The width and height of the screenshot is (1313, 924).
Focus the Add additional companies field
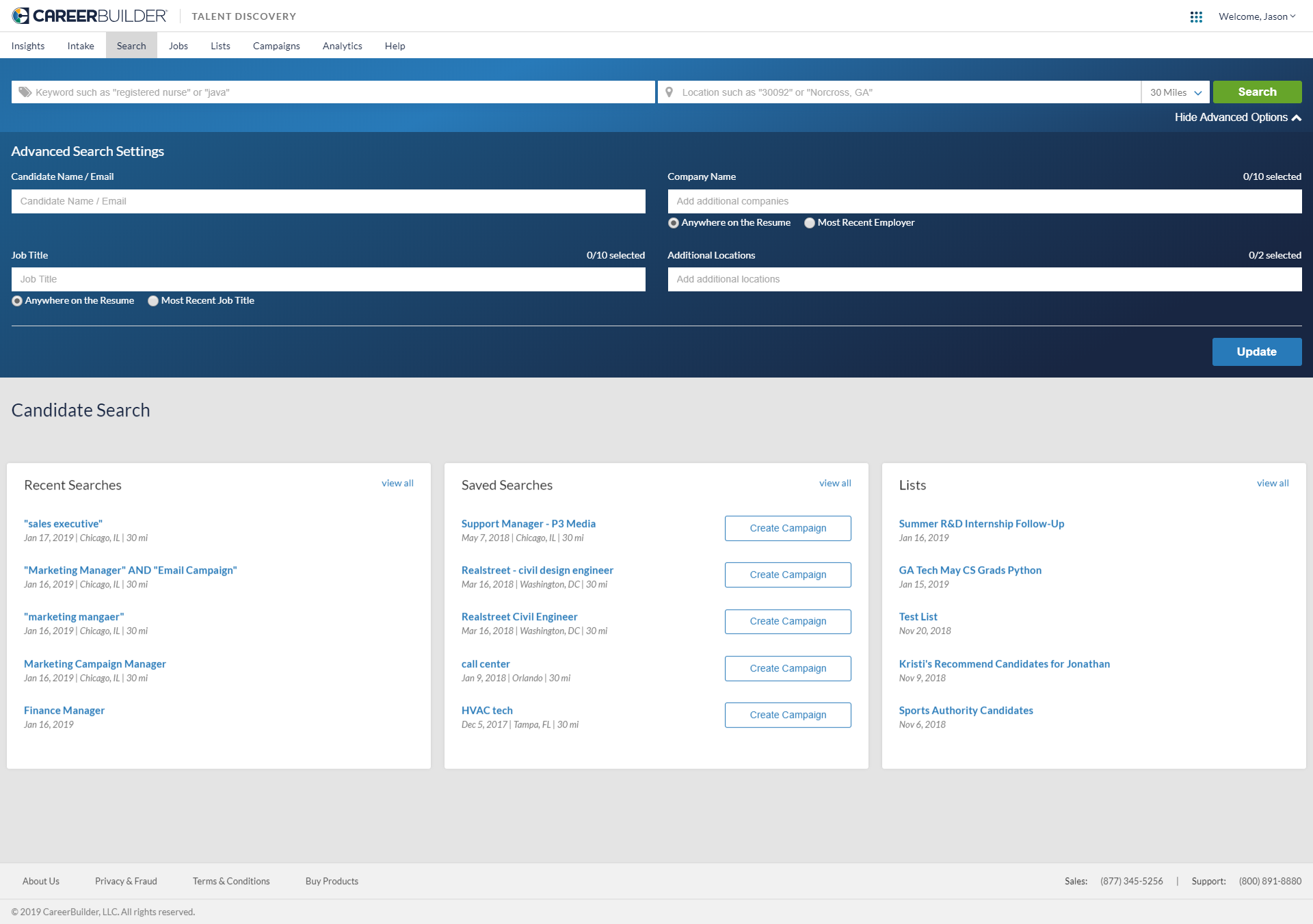click(984, 201)
